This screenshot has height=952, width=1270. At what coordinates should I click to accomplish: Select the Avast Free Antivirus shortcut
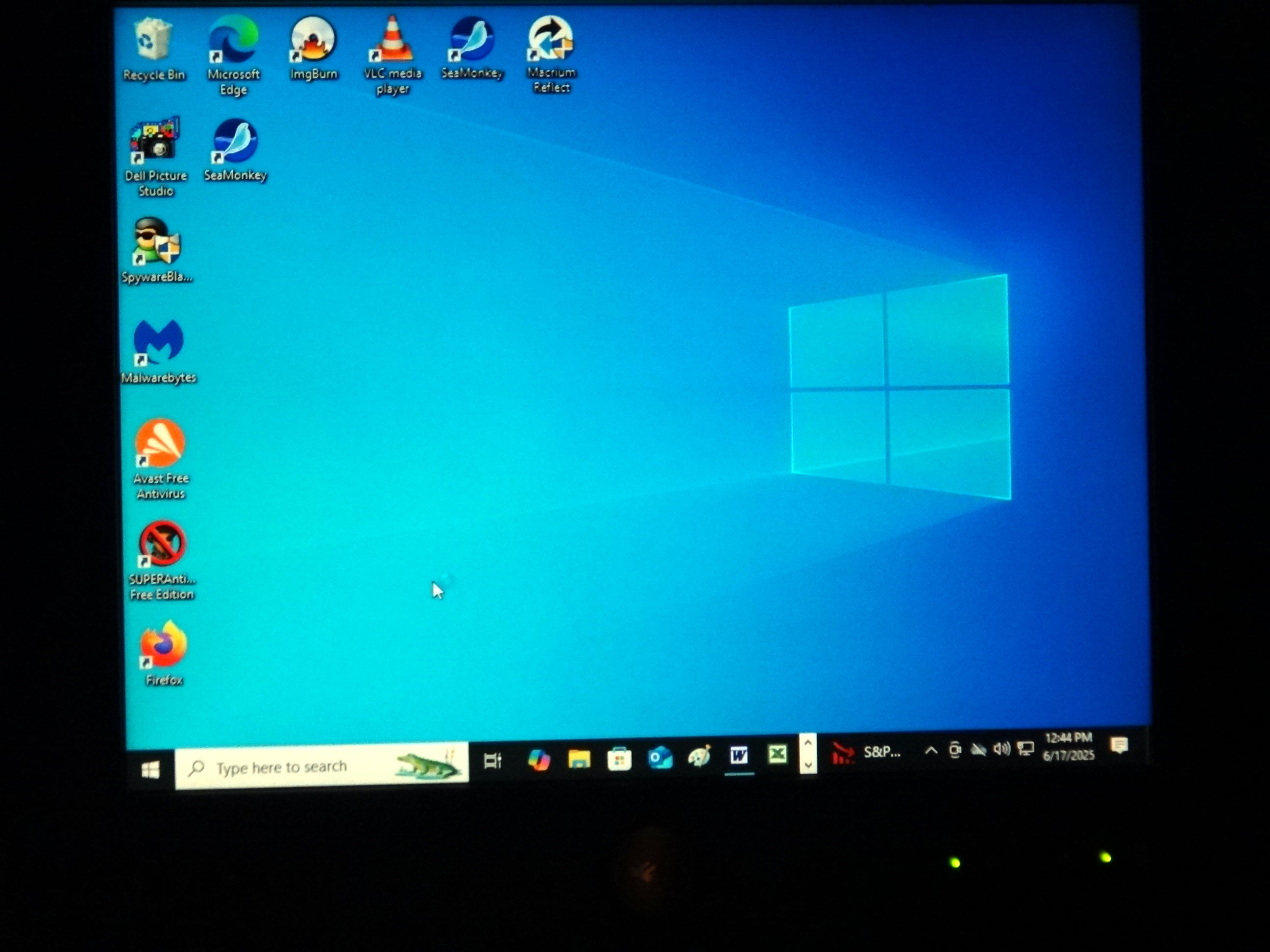click(x=161, y=460)
